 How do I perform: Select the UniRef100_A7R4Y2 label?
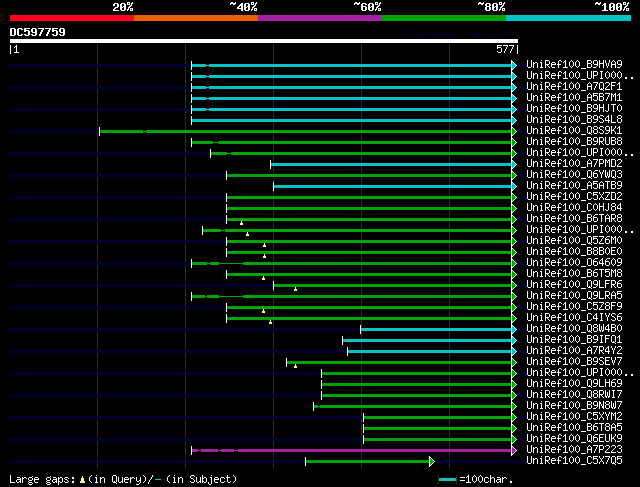tap(574, 351)
